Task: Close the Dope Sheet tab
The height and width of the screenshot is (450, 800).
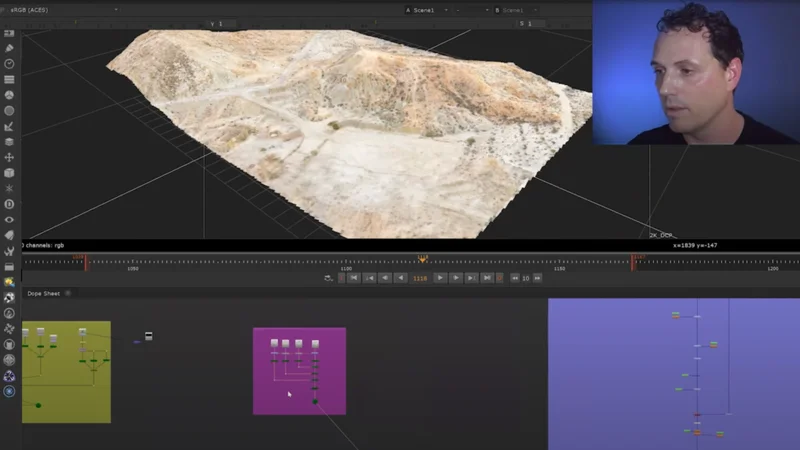Action: click(68, 293)
